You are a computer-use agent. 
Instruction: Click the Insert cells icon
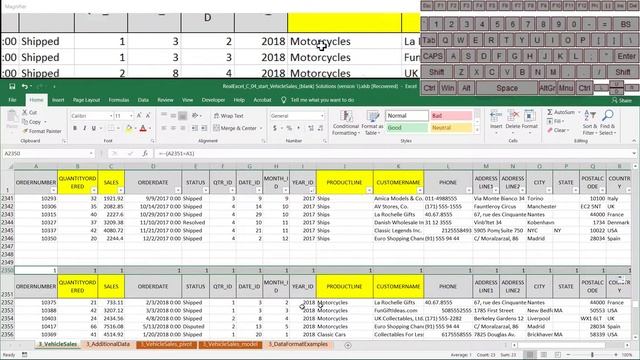point(496,116)
